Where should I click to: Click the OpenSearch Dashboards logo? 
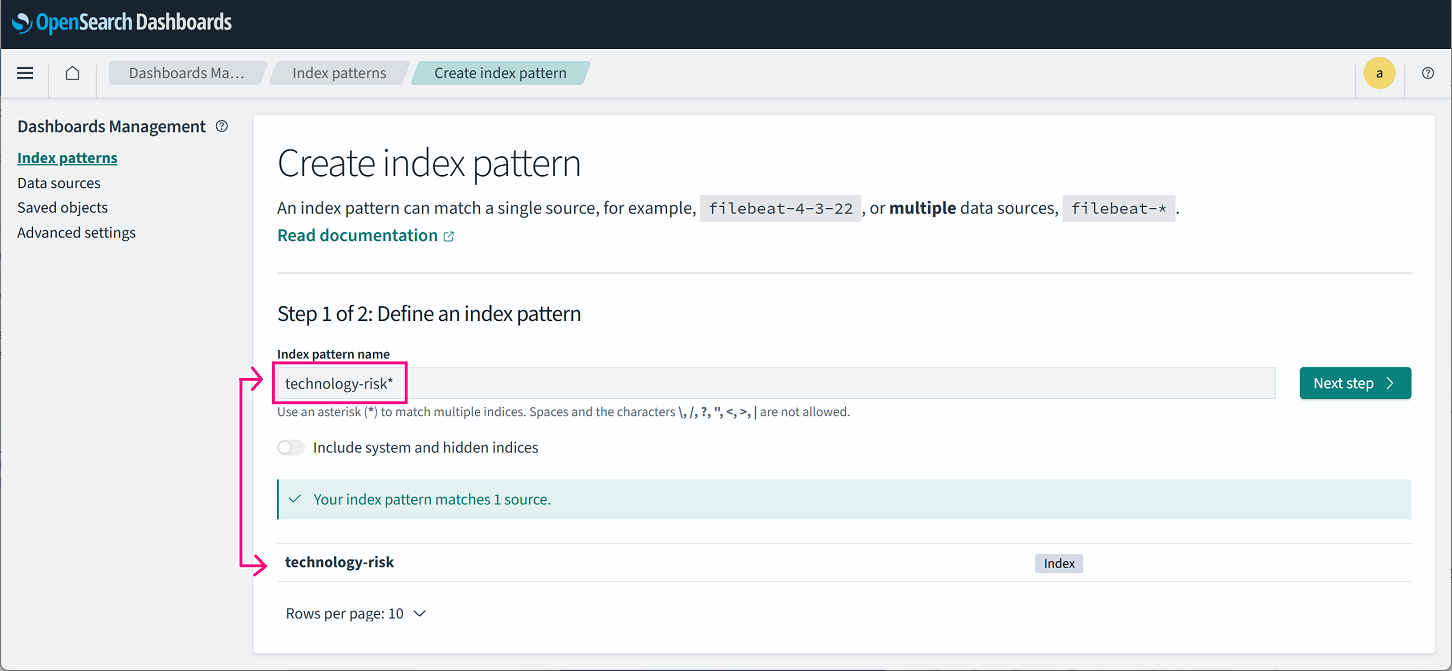click(x=122, y=22)
